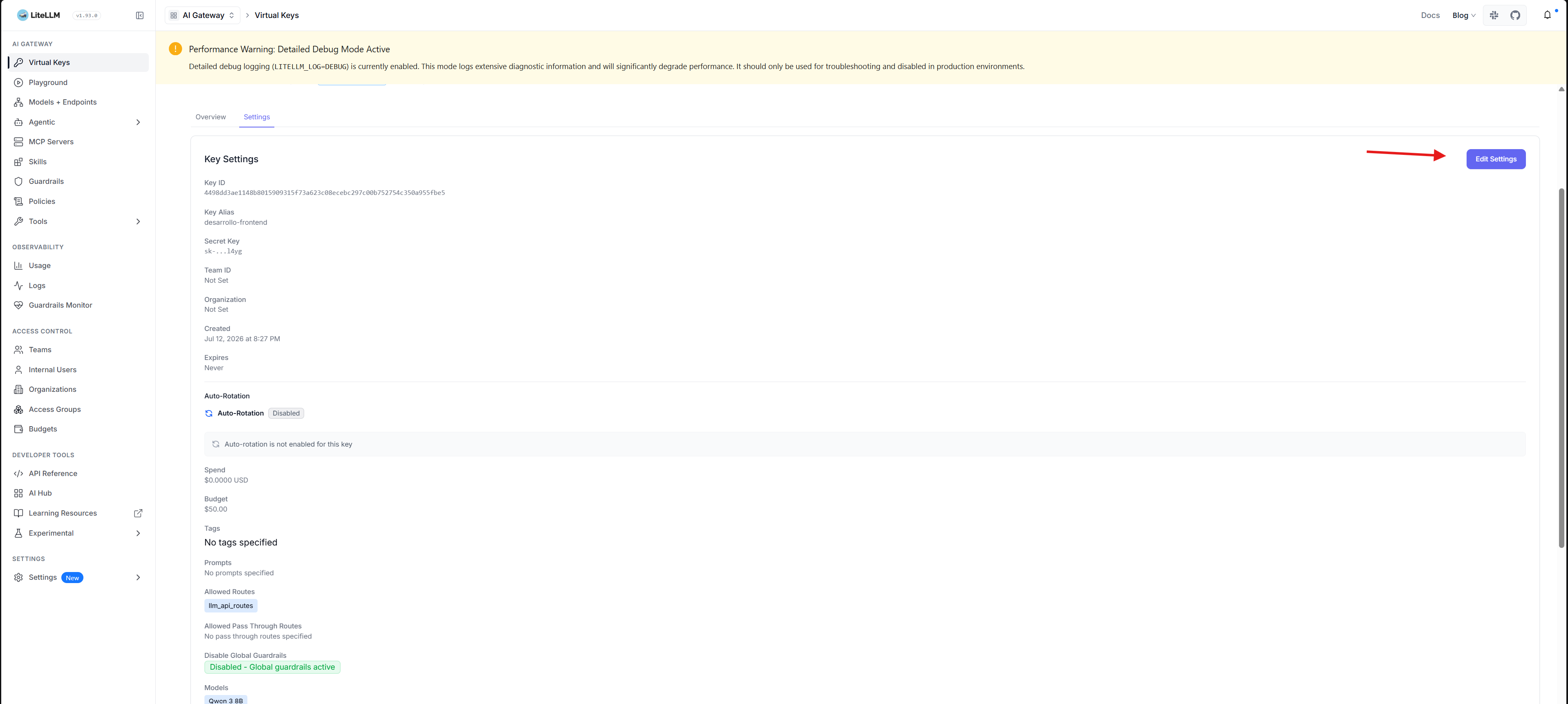Viewport: 1568px width, 704px height.
Task: Click the Guardrails shield icon
Action: (x=18, y=181)
